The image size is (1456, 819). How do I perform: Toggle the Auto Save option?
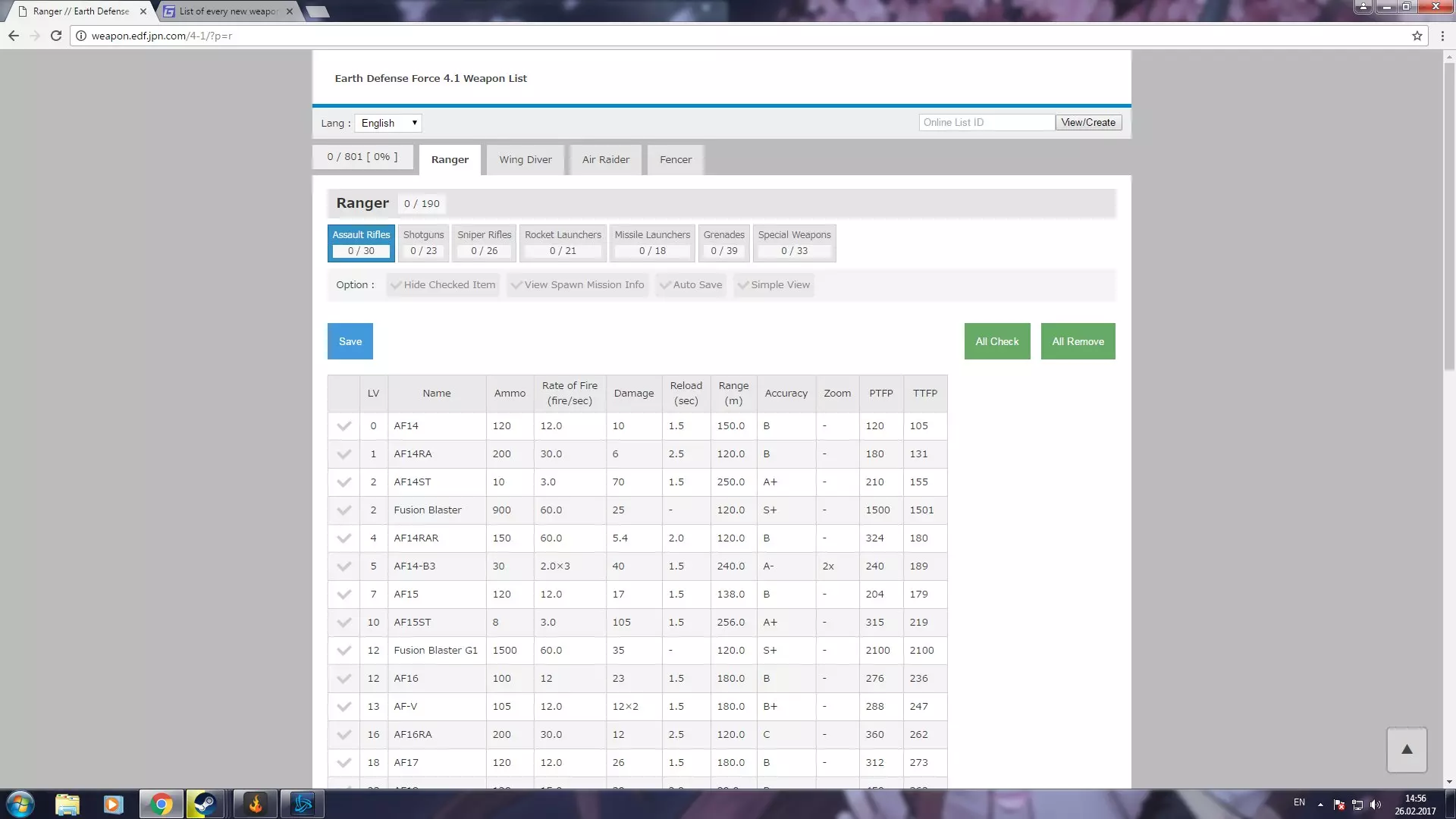click(x=691, y=285)
